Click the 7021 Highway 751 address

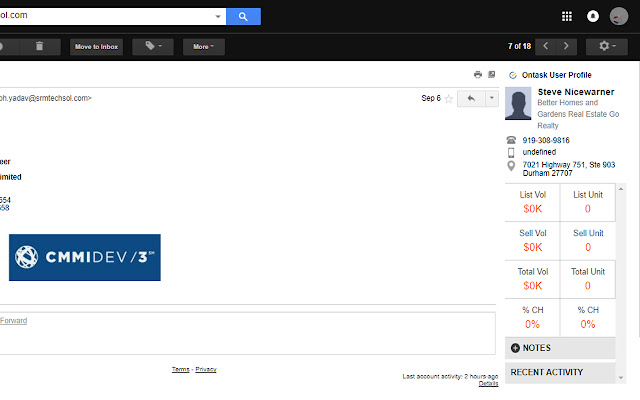click(x=569, y=169)
